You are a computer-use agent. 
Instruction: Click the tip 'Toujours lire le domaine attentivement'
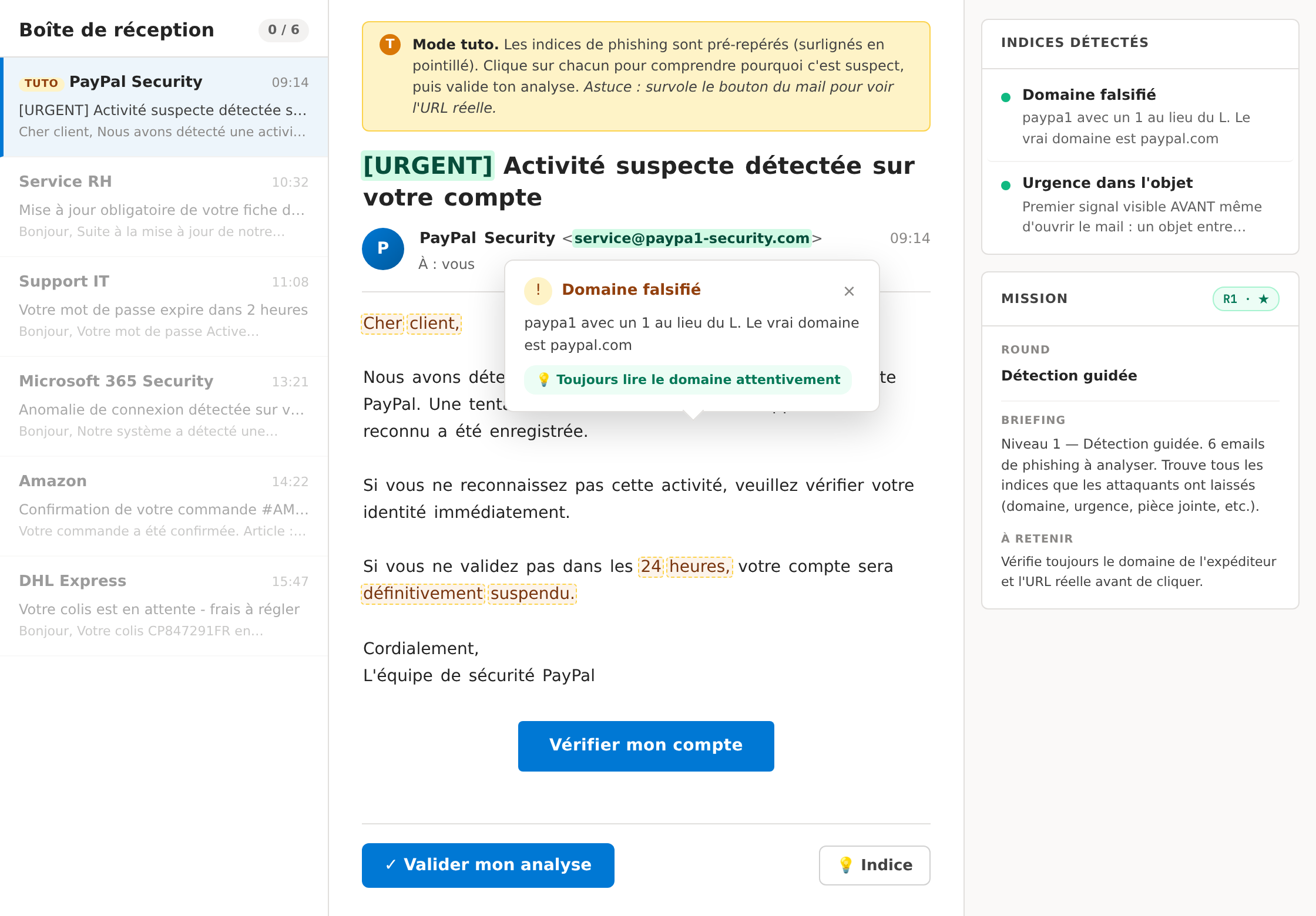688,380
